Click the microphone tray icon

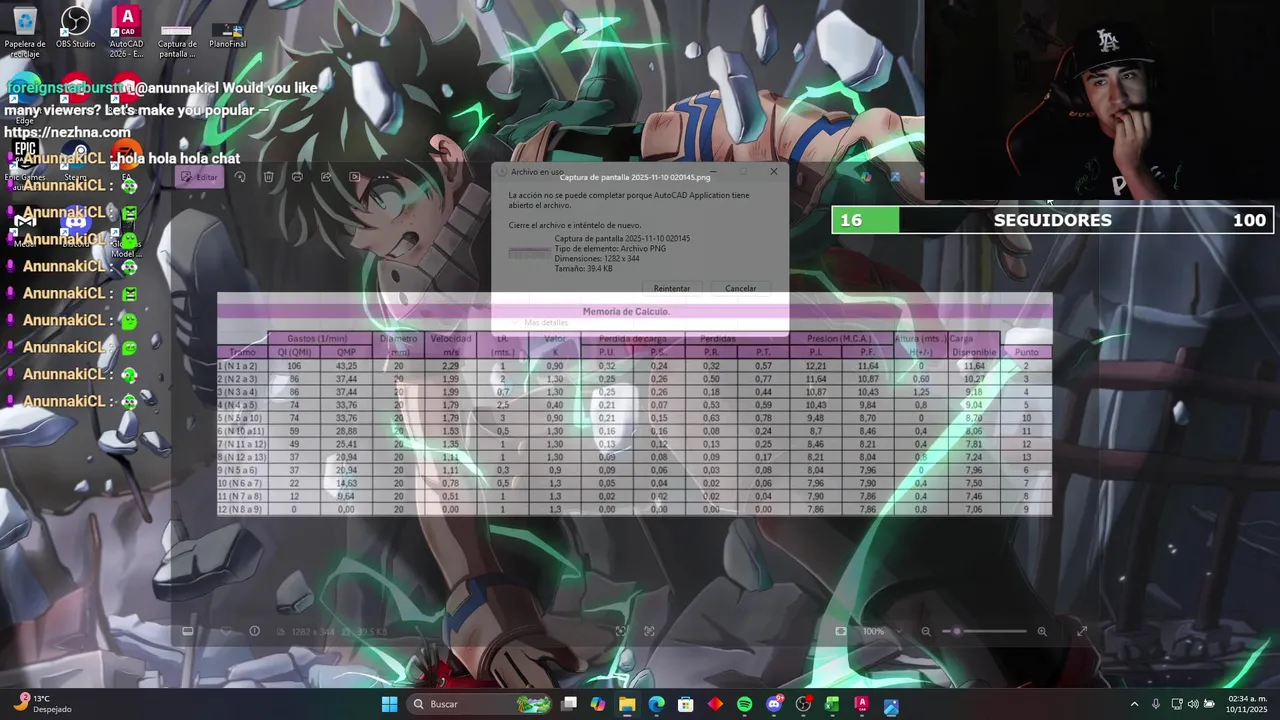[x=1156, y=704]
